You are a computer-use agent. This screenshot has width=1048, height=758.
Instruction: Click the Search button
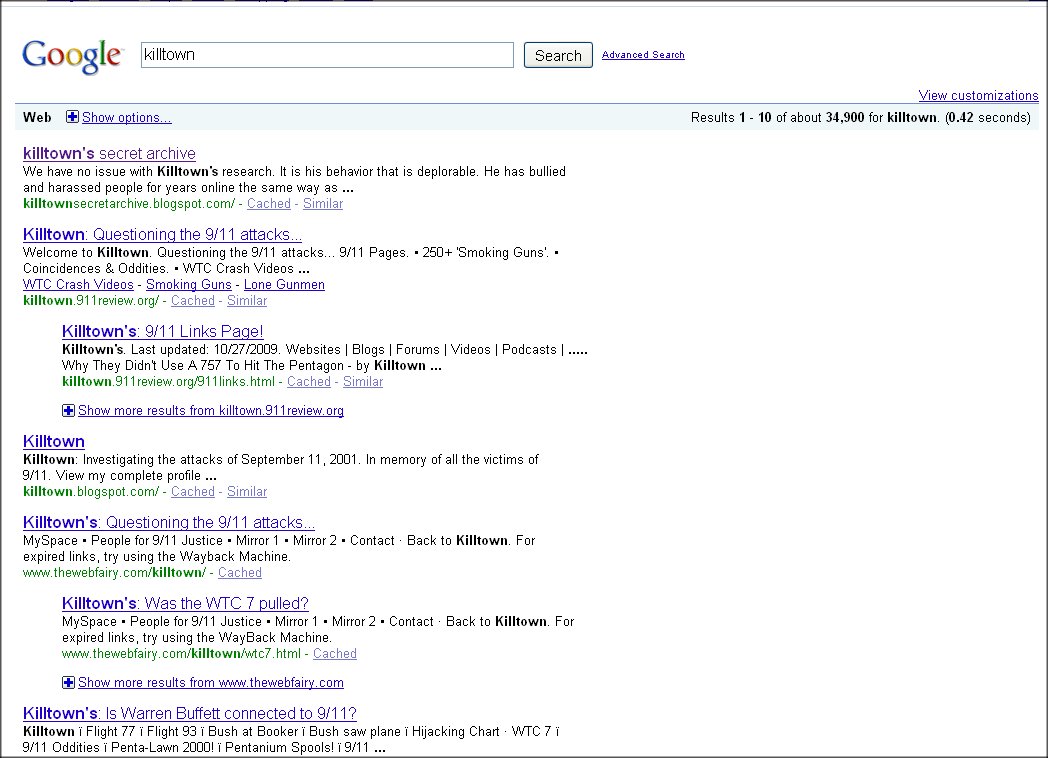coord(558,55)
